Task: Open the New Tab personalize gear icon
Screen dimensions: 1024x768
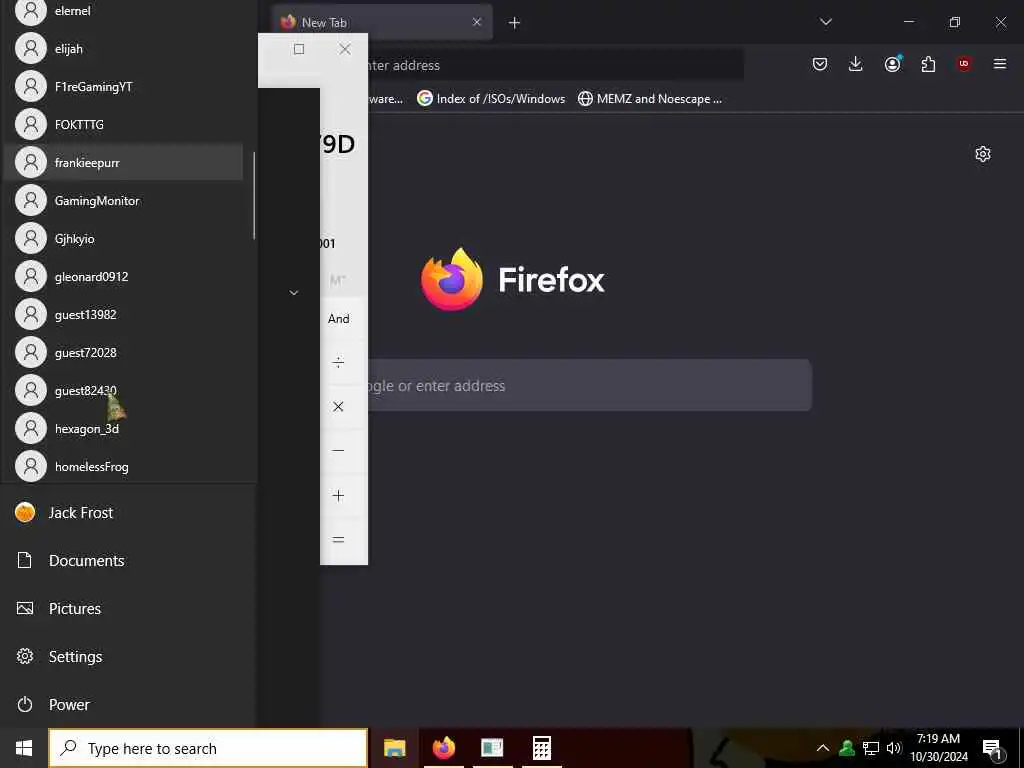Action: point(982,154)
